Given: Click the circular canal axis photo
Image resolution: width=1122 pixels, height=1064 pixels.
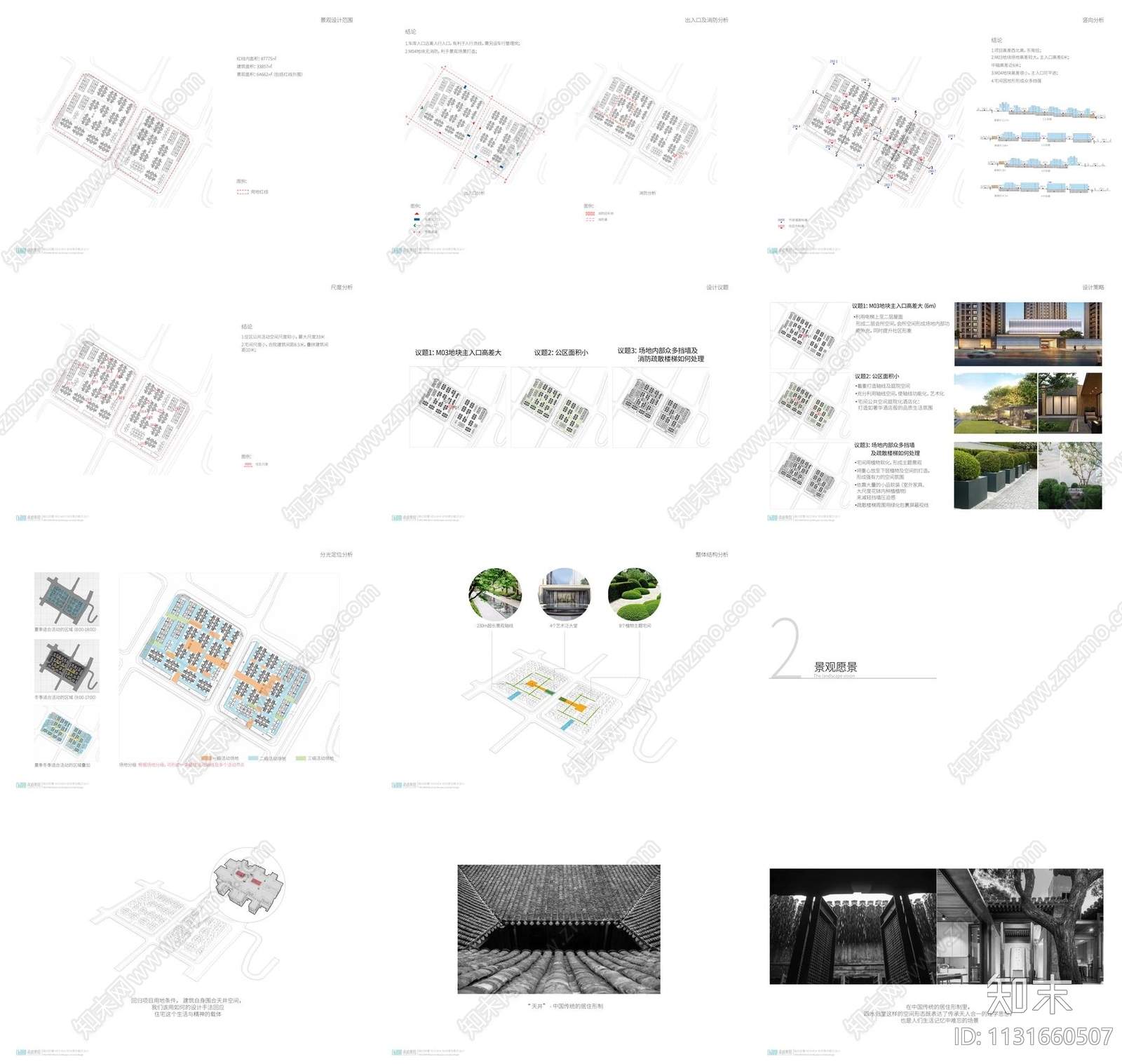Looking at the screenshot, I should [x=495, y=594].
